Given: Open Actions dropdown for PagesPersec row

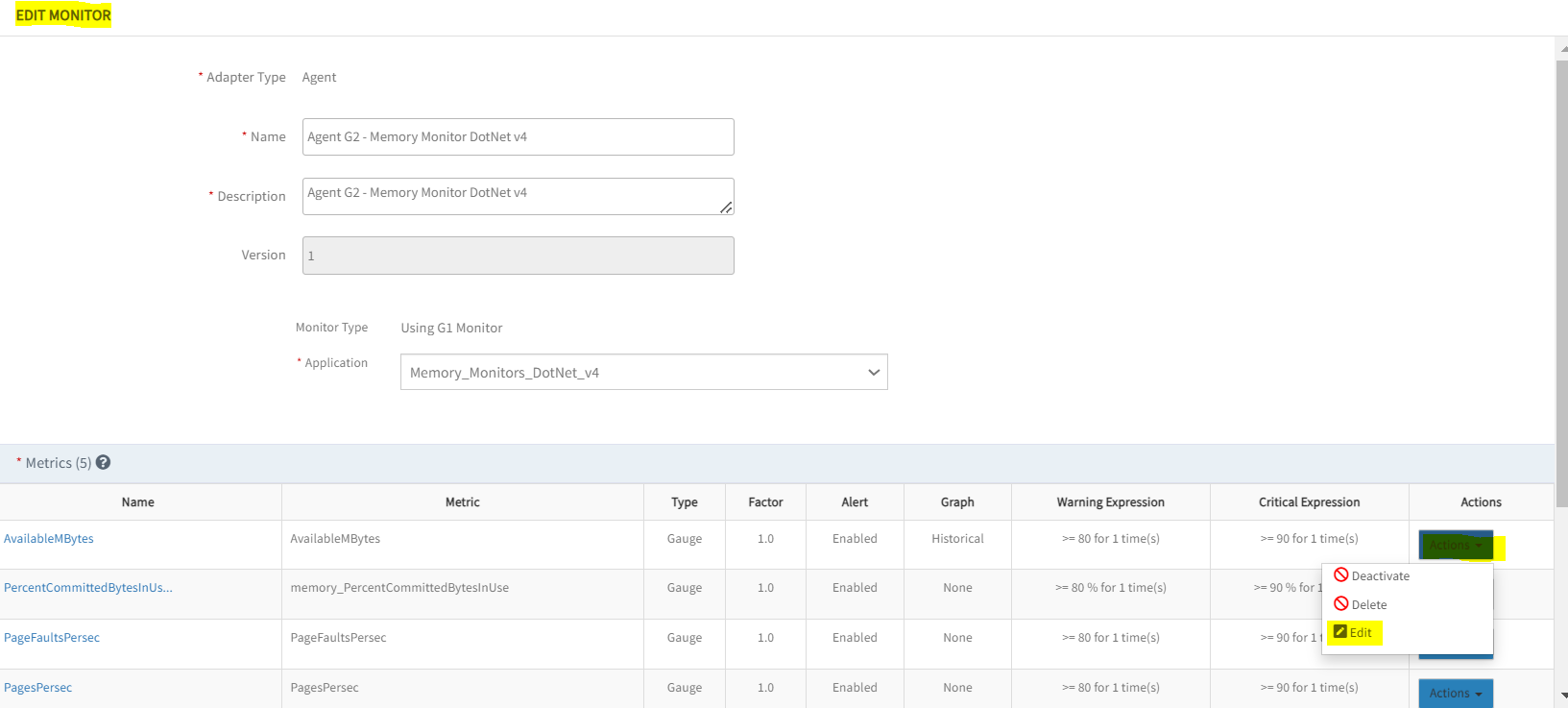Looking at the screenshot, I should (1456, 694).
